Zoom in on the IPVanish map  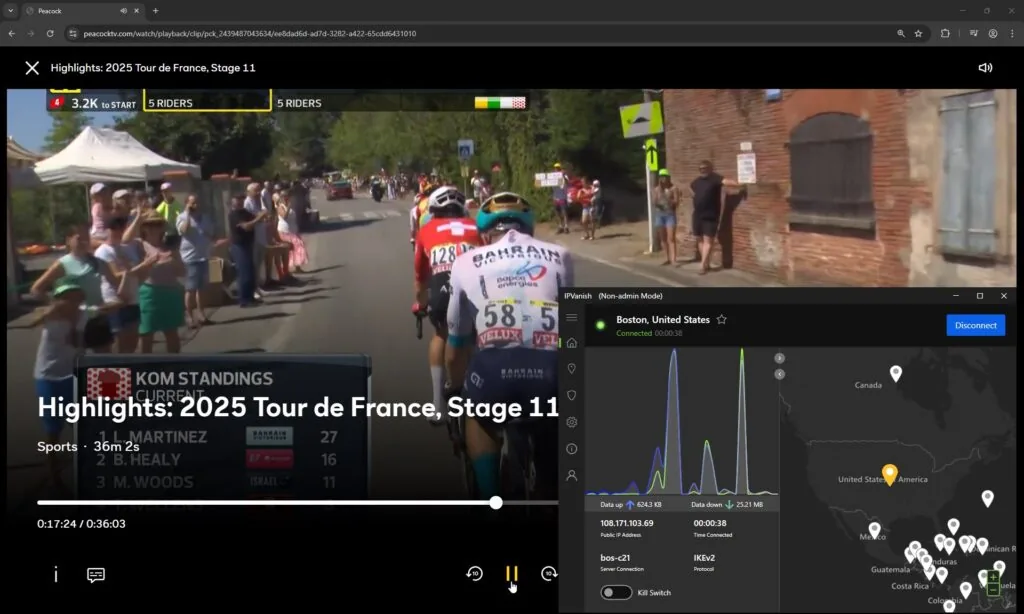click(993, 577)
